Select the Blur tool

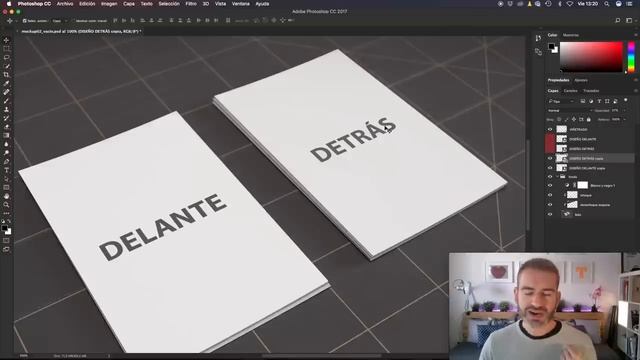click(x=6, y=144)
